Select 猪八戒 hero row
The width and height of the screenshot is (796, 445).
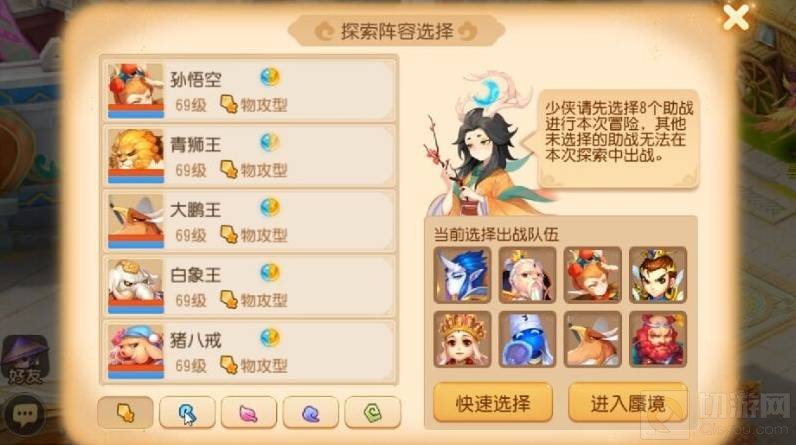click(250, 351)
